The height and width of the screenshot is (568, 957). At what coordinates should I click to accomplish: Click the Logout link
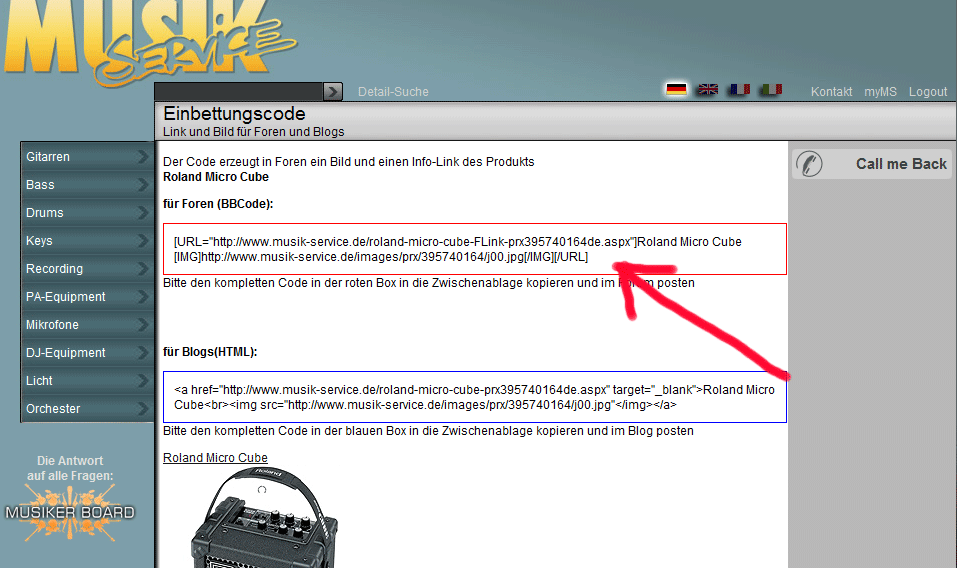pyautogui.click(x=928, y=92)
